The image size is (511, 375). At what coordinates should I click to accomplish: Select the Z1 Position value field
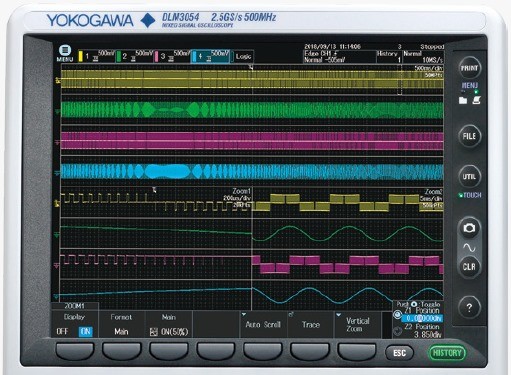[422, 319]
